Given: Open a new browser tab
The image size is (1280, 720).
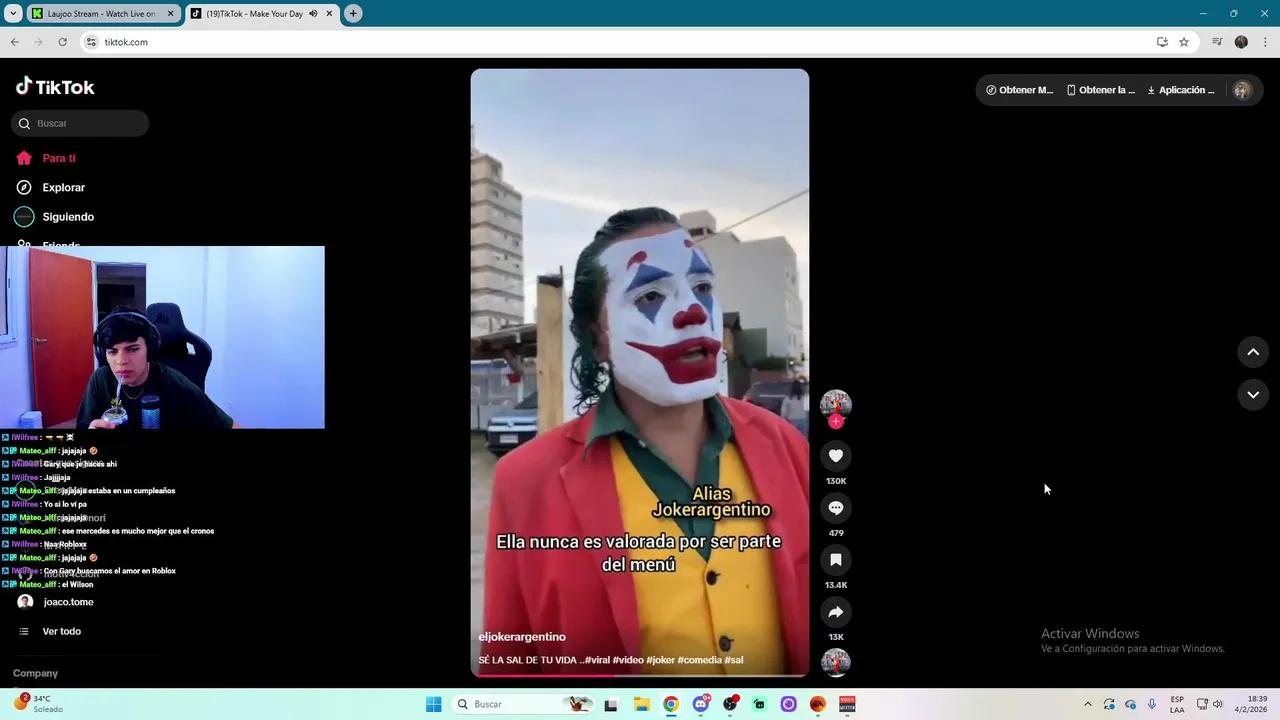Looking at the screenshot, I should pyautogui.click(x=353, y=13).
